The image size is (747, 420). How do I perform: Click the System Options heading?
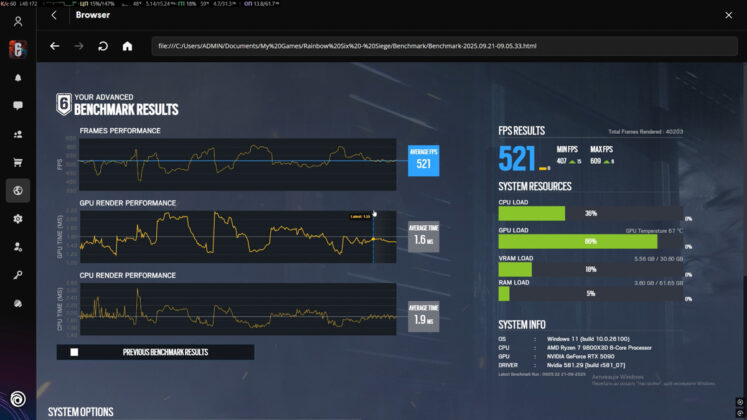coord(81,412)
